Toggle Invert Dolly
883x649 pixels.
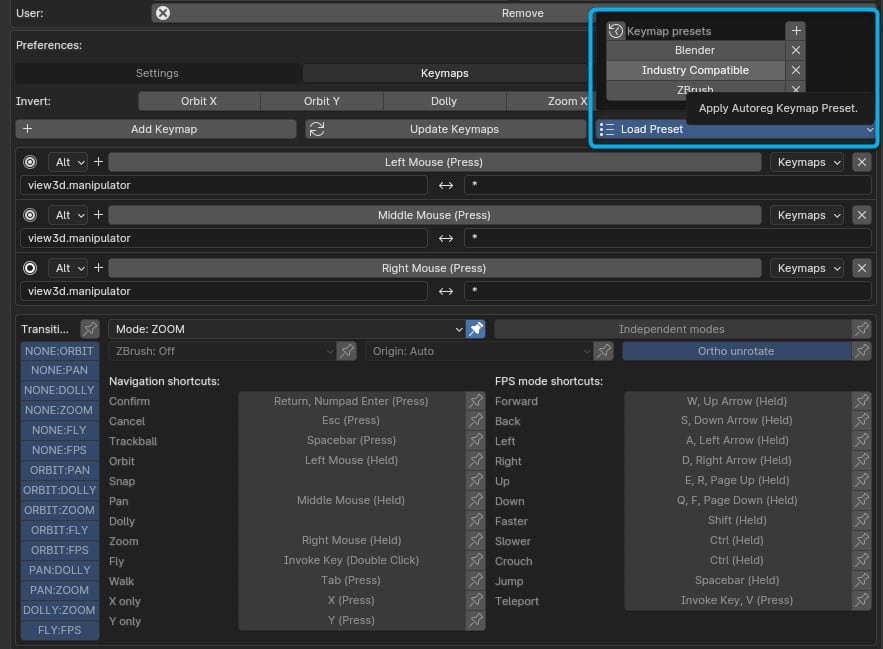[x=444, y=101]
